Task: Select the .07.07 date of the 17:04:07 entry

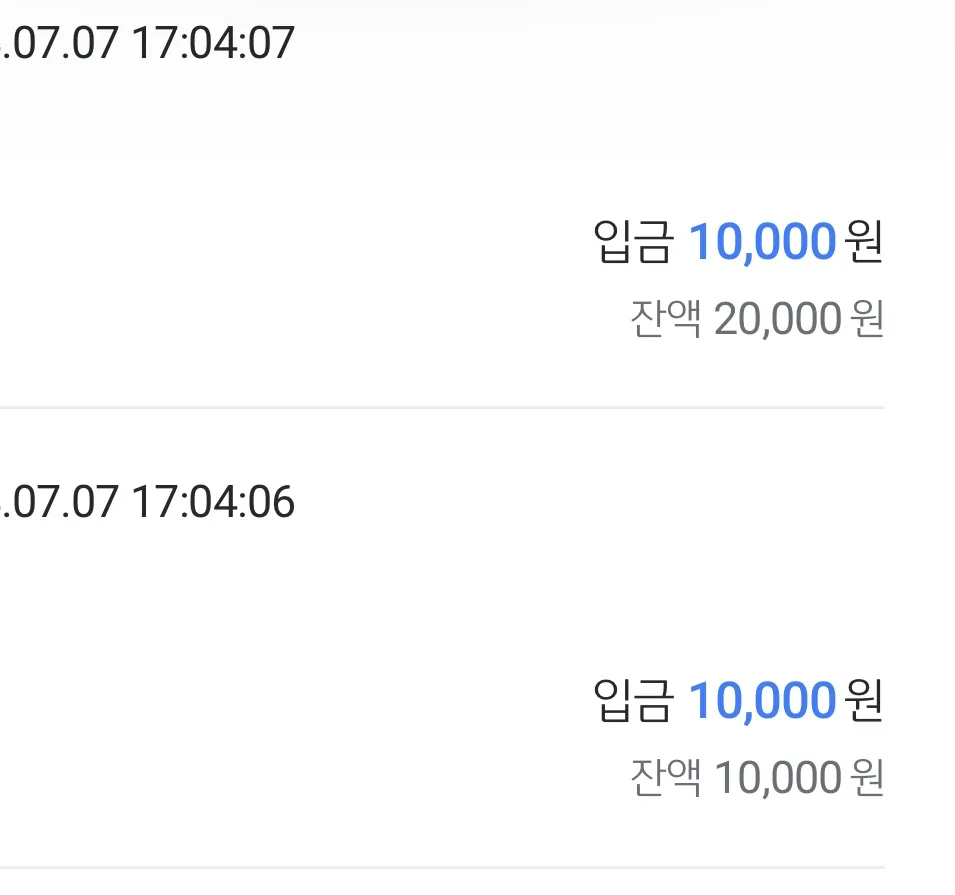Action: 59,43
